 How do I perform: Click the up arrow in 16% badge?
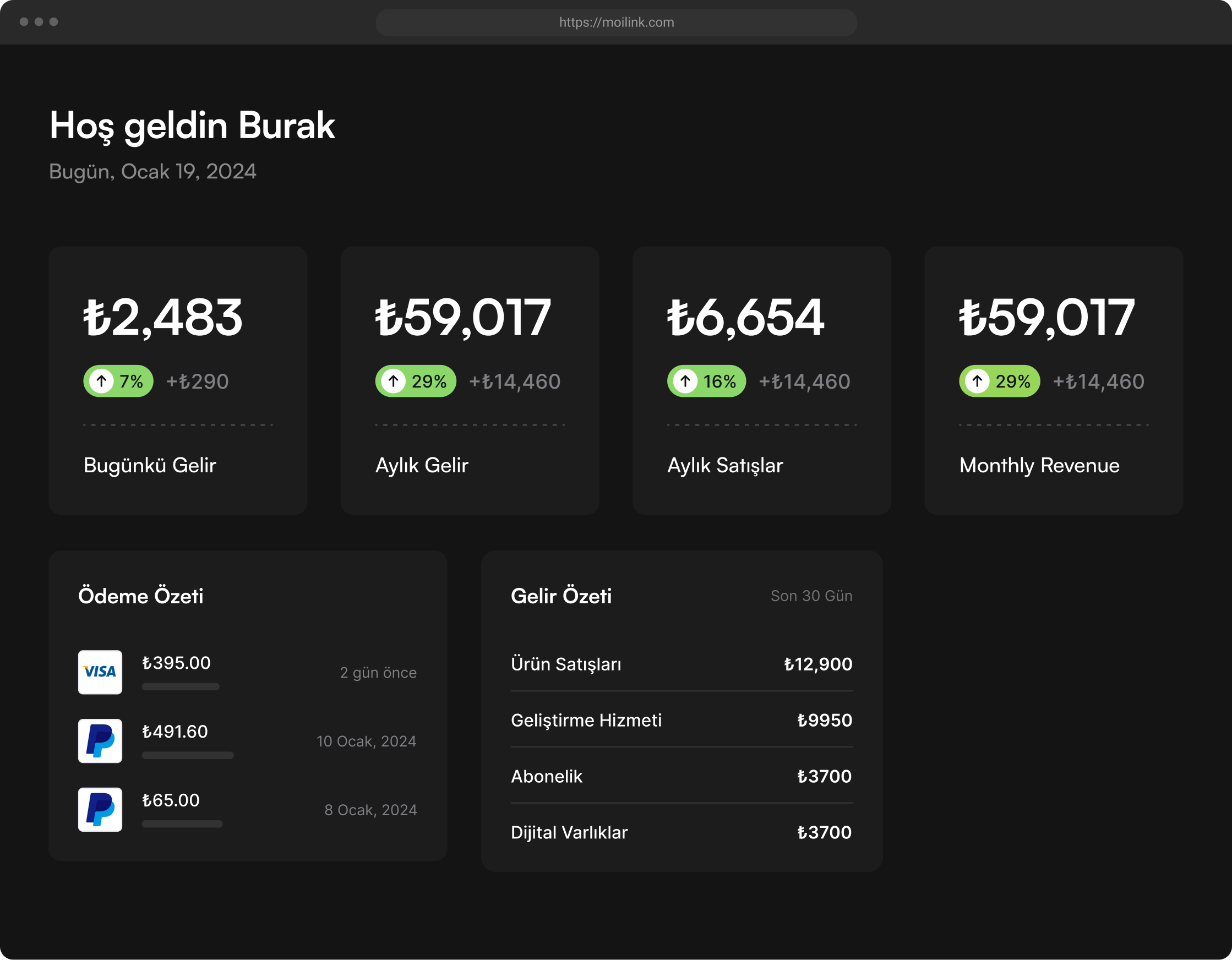[685, 381]
